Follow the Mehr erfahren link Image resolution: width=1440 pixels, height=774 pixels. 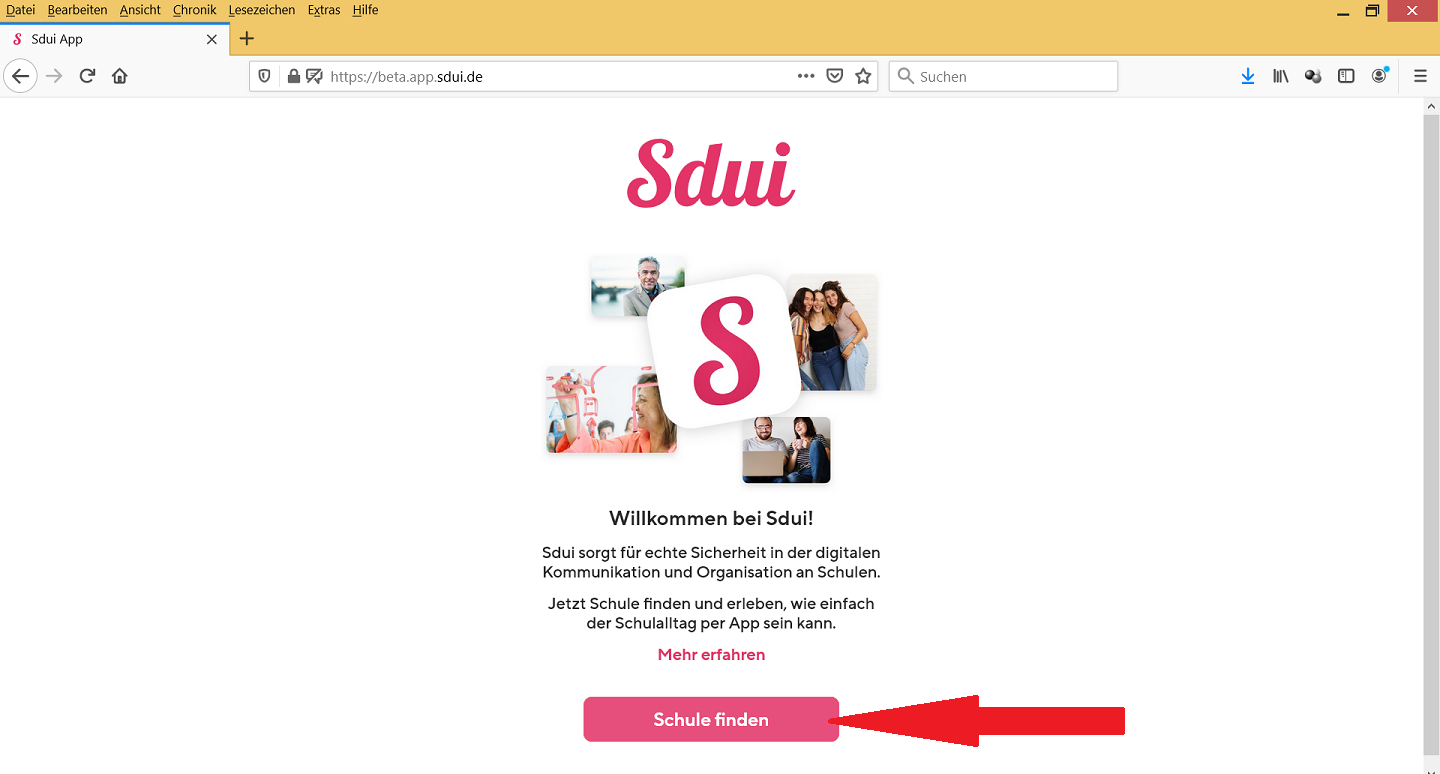[x=711, y=655]
